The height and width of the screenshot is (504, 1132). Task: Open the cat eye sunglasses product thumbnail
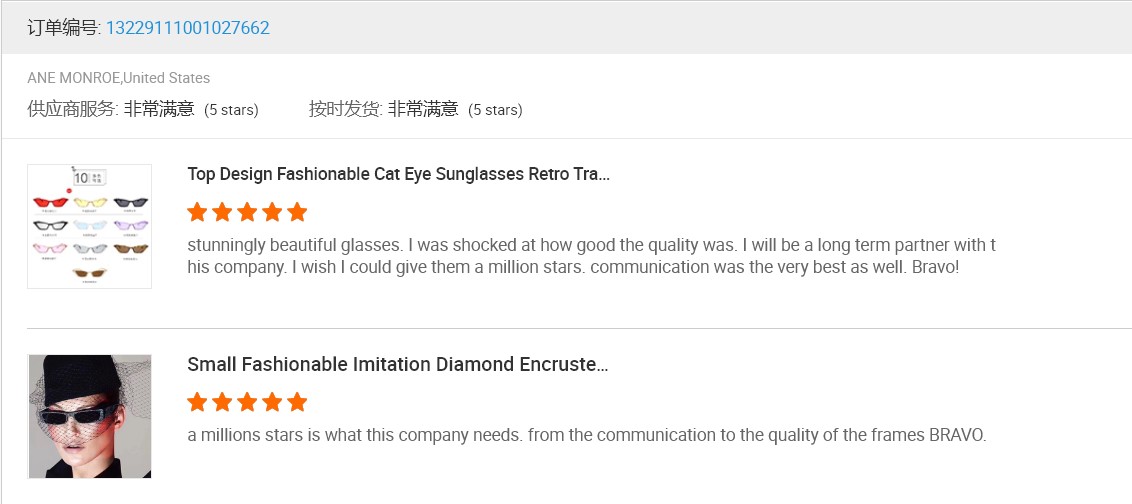(89, 226)
